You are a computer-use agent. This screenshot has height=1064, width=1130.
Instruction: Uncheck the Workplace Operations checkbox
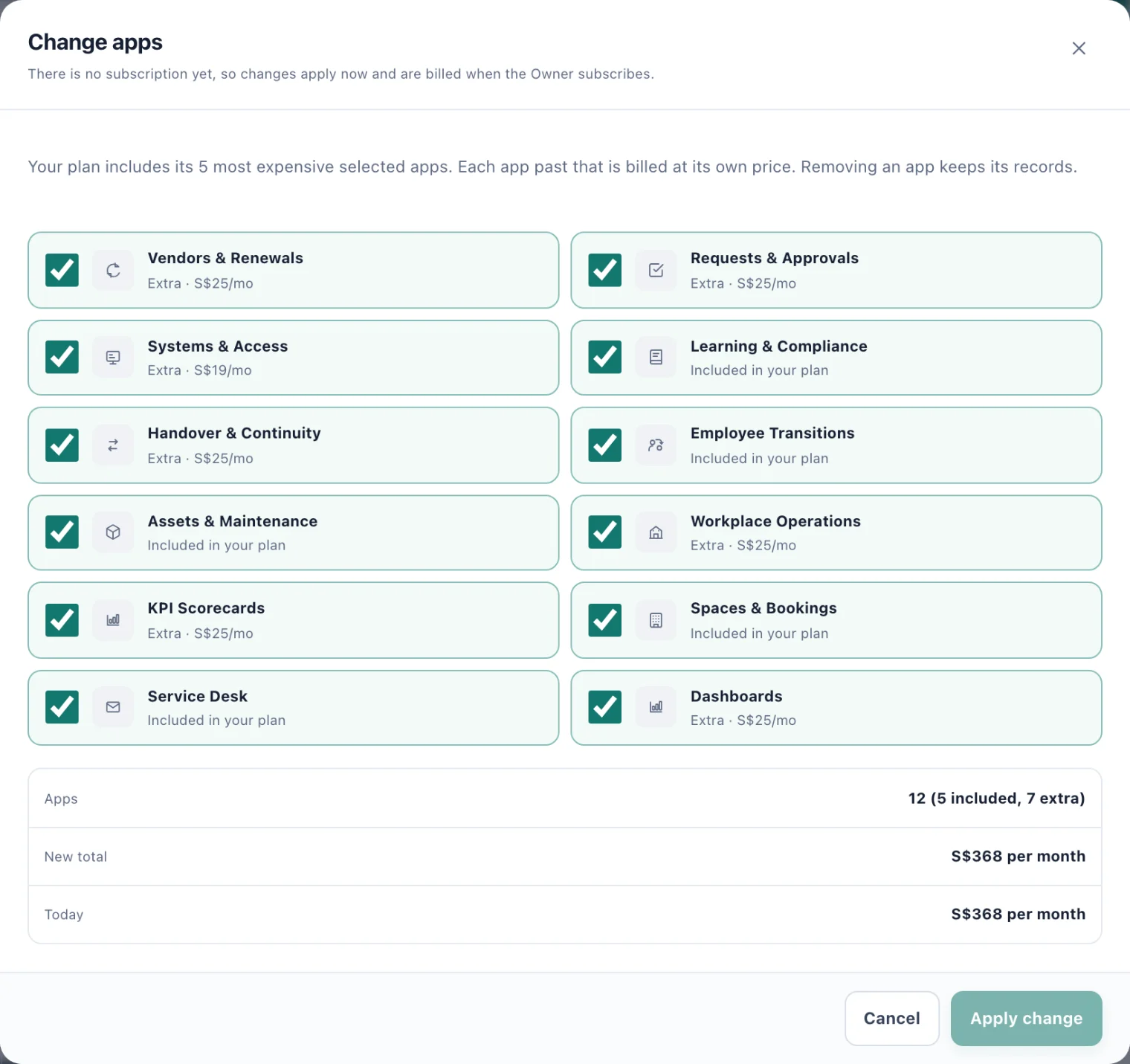click(605, 532)
